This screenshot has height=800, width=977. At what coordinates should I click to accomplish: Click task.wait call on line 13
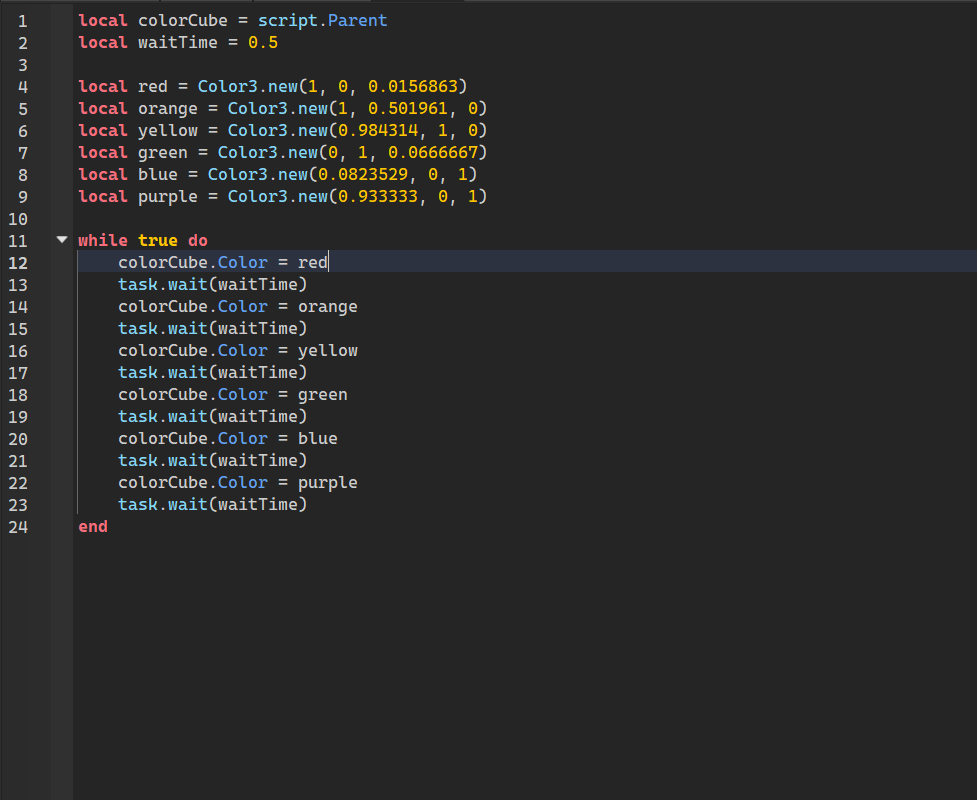click(212, 285)
